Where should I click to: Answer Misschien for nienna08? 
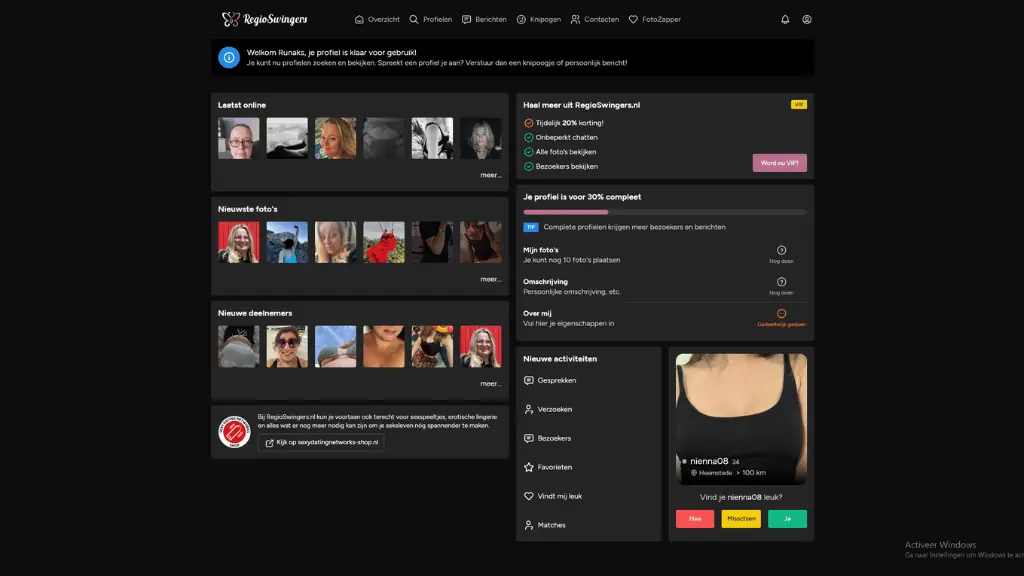pos(740,518)
